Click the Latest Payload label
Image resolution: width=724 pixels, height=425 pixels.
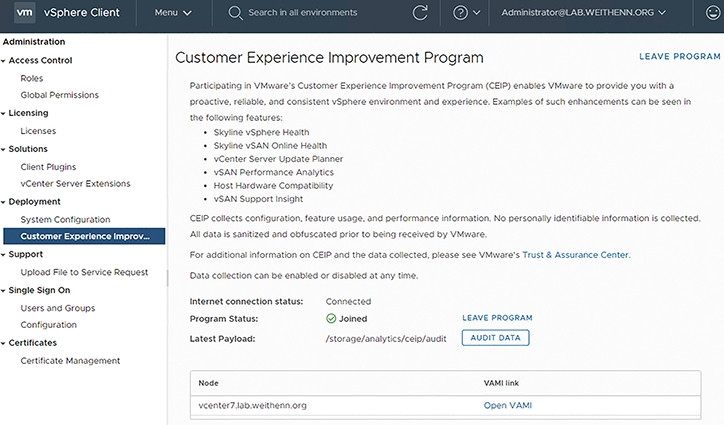(222, 339)
